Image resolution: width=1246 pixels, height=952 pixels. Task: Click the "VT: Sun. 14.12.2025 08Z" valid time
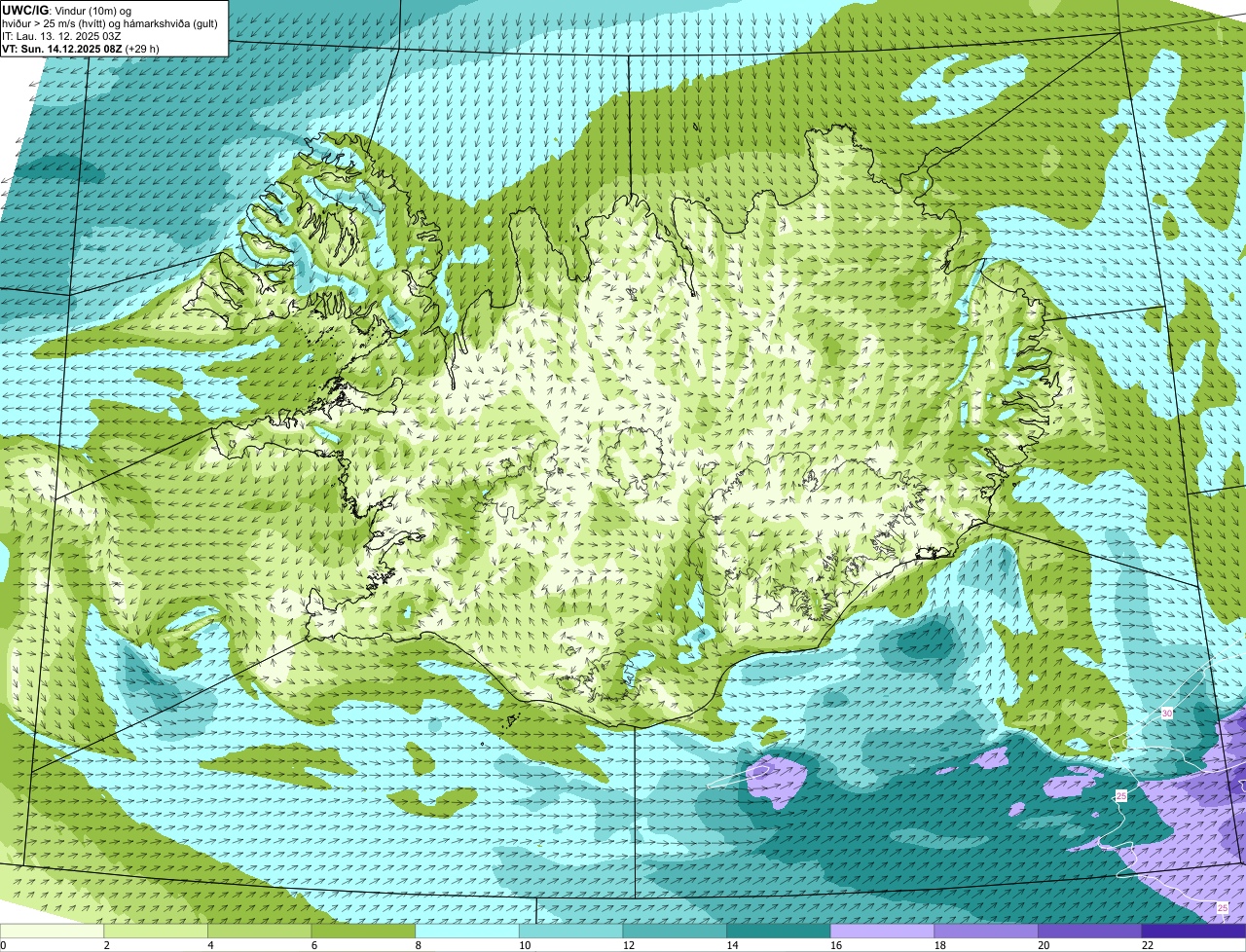click(61, 49)
